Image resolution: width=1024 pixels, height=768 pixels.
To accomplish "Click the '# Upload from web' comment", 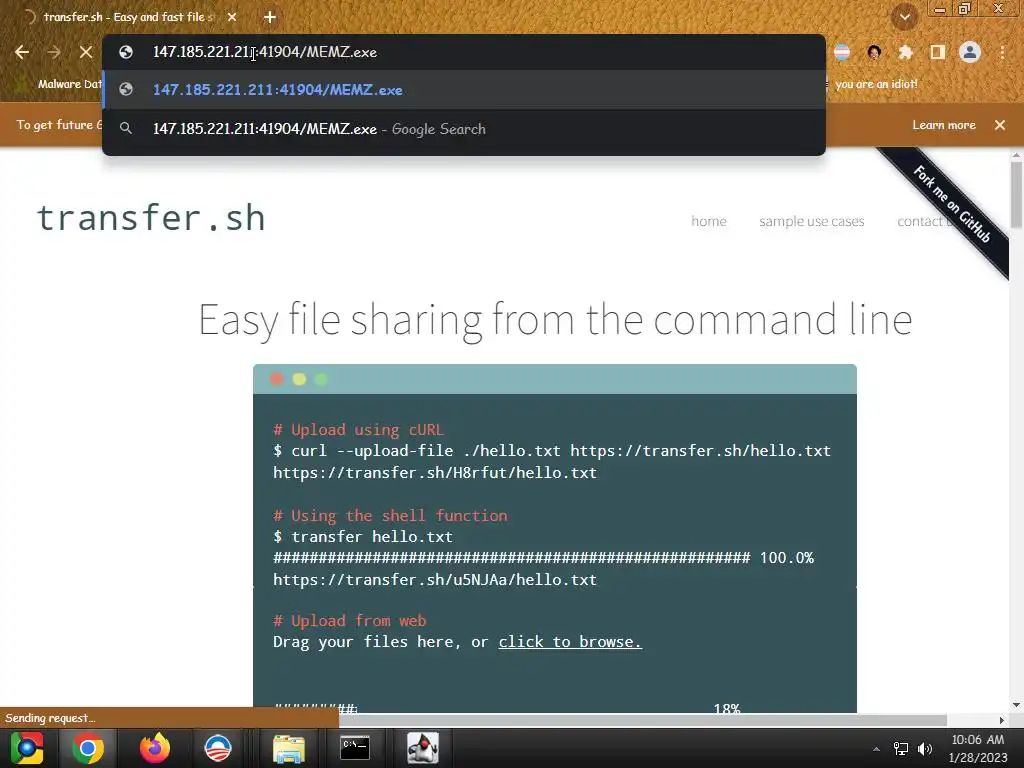I will 349,620.
